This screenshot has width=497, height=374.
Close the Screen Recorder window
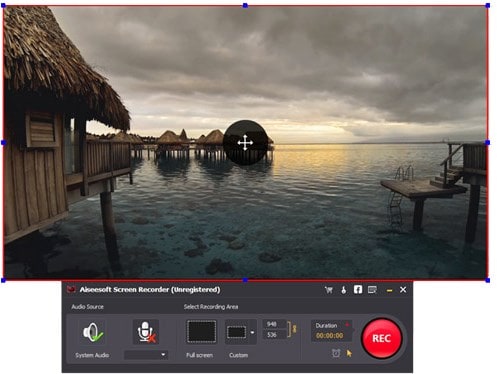[403, 290]
